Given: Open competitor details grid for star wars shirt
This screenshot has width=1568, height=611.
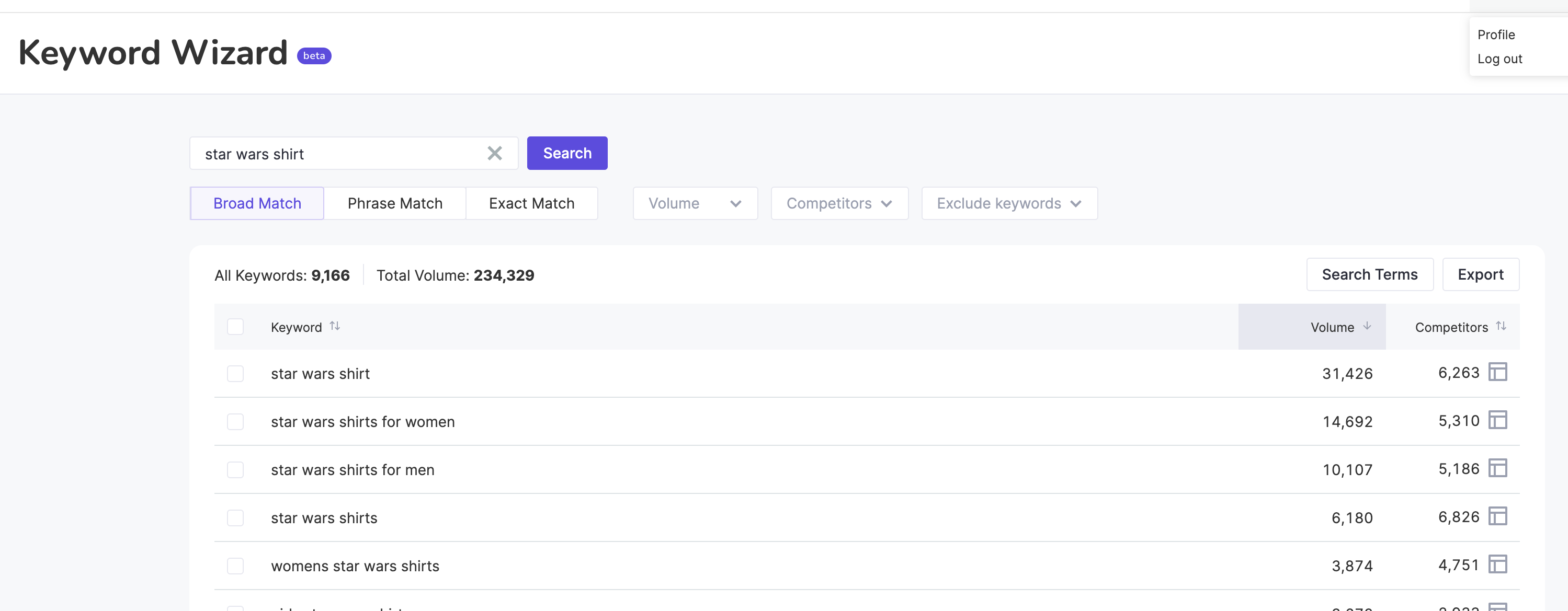Looking at the screenshot, I should point(1498,372).
